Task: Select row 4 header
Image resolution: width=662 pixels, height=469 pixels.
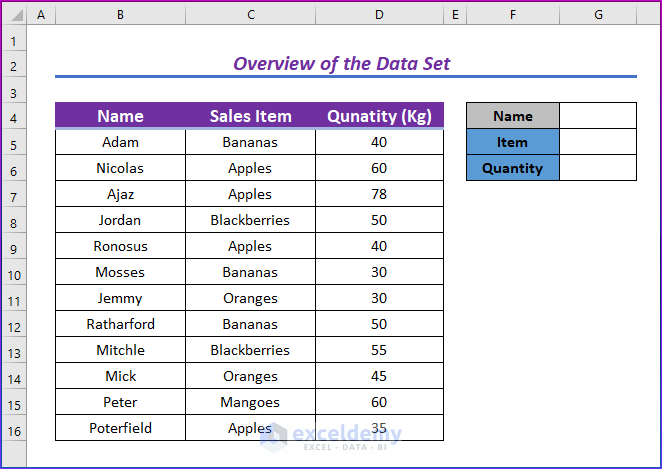Action: click(x=14, y=116)
